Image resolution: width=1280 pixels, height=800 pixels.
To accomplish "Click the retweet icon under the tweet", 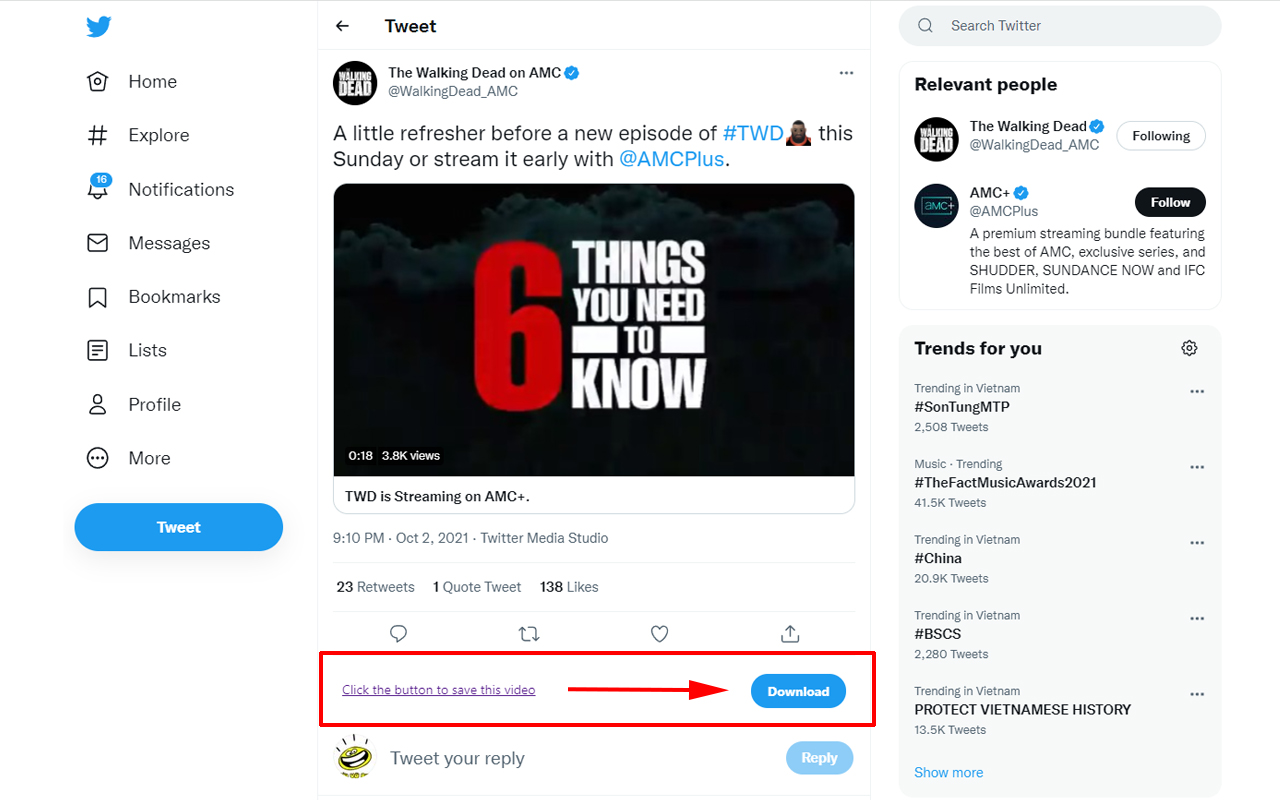I will pos(529,633).
